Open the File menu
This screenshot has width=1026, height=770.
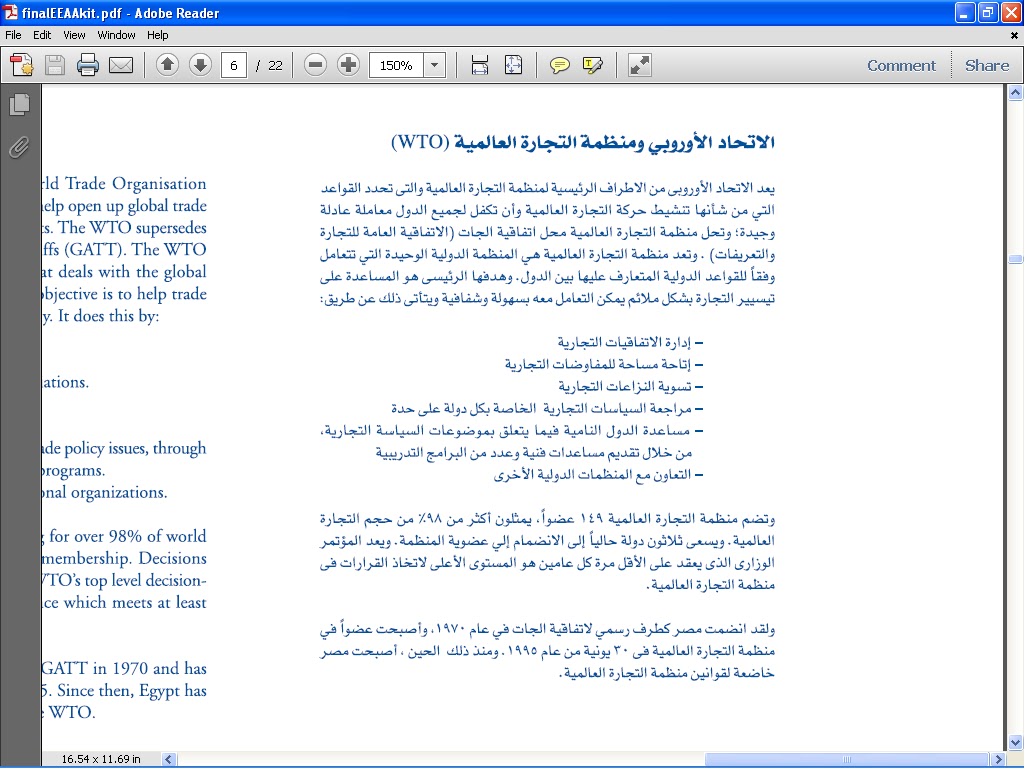pos(13,35)
